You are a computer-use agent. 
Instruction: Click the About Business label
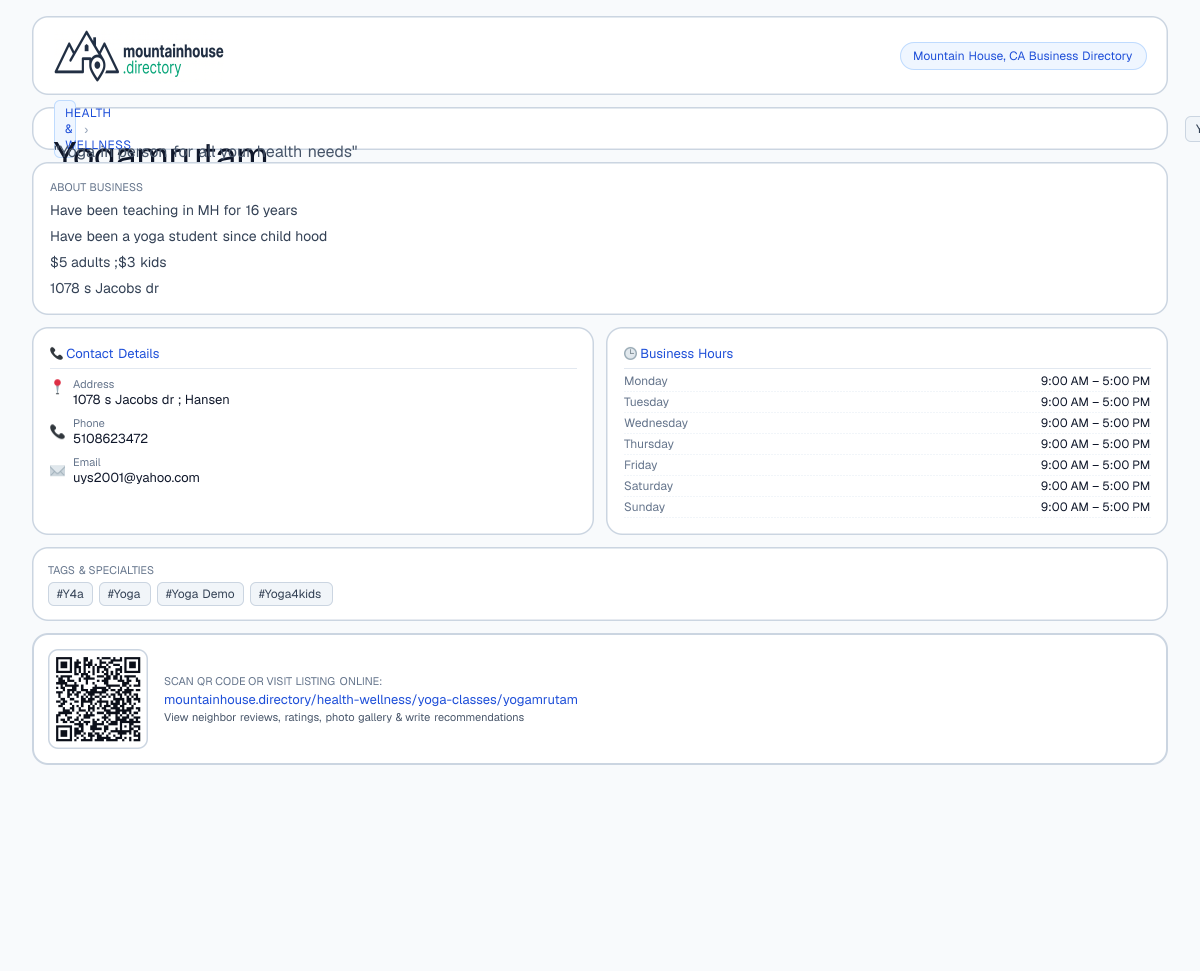(96, 187)
